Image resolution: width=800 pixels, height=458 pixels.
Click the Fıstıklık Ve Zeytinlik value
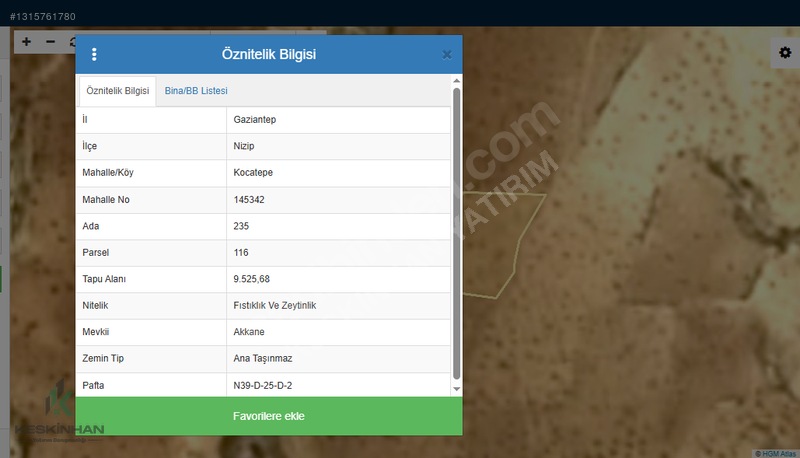click(x=275, y=306)
